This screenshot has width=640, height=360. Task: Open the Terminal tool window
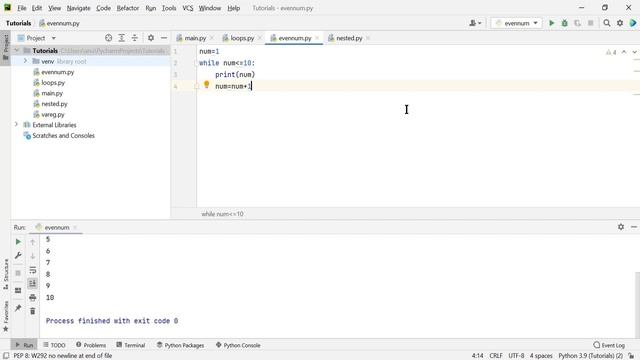click(131, 345)
